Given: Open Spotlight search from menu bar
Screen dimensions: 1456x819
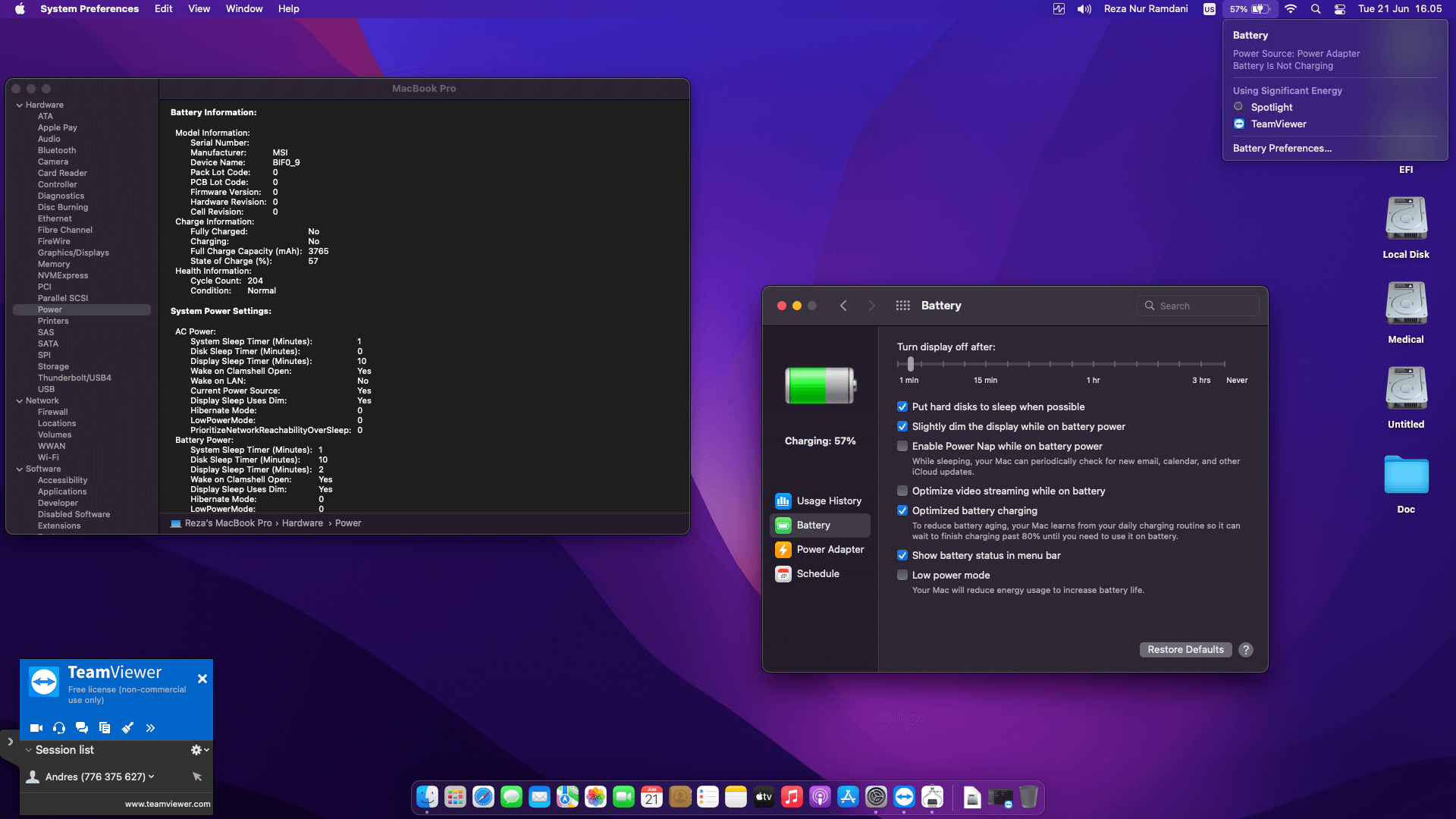Looking at the screenshot, I should tap(1316, 9).
